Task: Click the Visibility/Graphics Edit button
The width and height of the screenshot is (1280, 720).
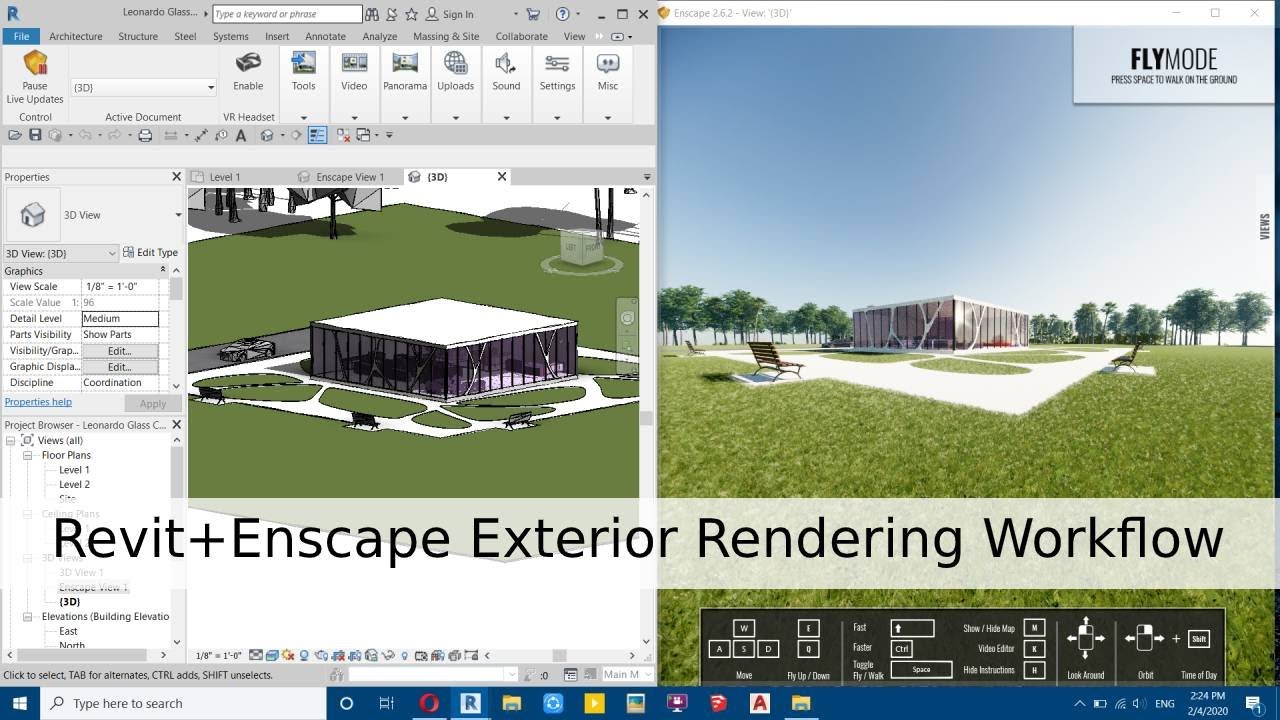Action: (120, 351)
